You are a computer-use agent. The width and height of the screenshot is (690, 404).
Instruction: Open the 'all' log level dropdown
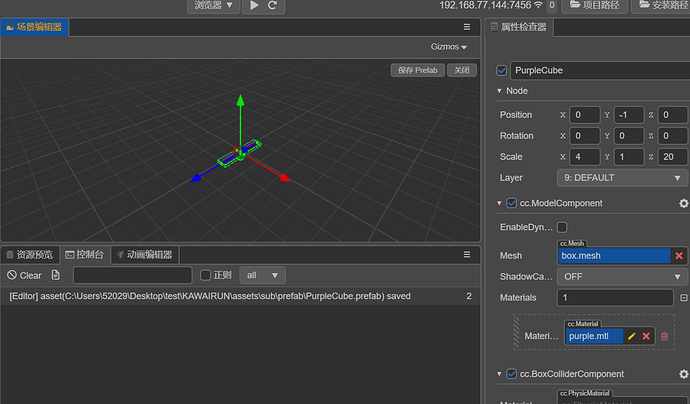pyautogui.click(x=262, y=275)
